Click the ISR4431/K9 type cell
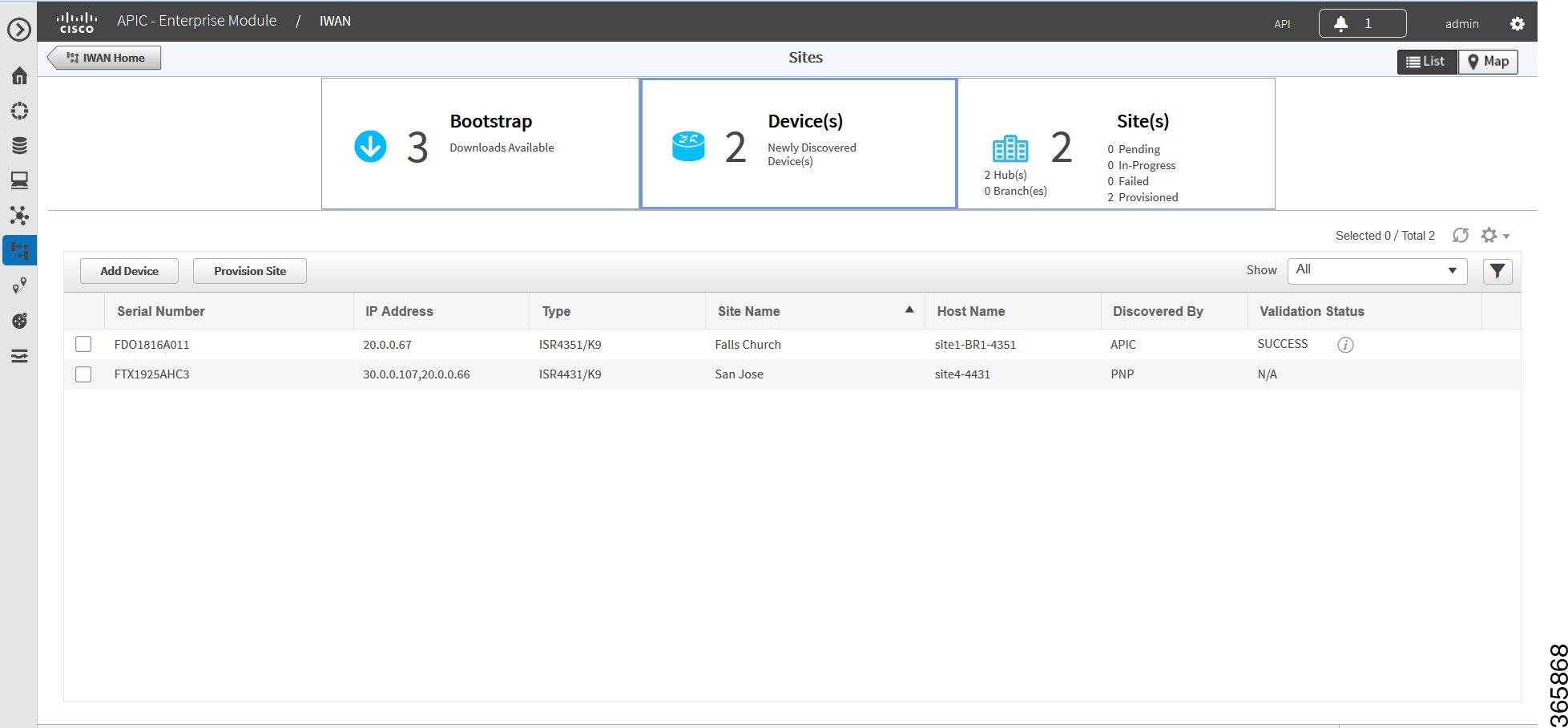This screenshot has width=1568, height=728. [570, 374]
